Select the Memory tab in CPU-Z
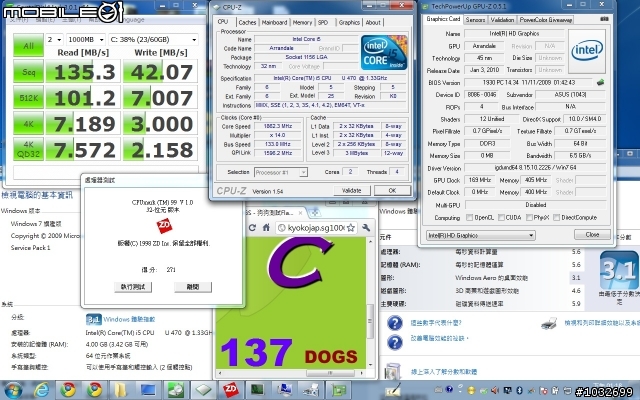Image resolution: width=640 pixels, height=400 pixels. (302, 22)
